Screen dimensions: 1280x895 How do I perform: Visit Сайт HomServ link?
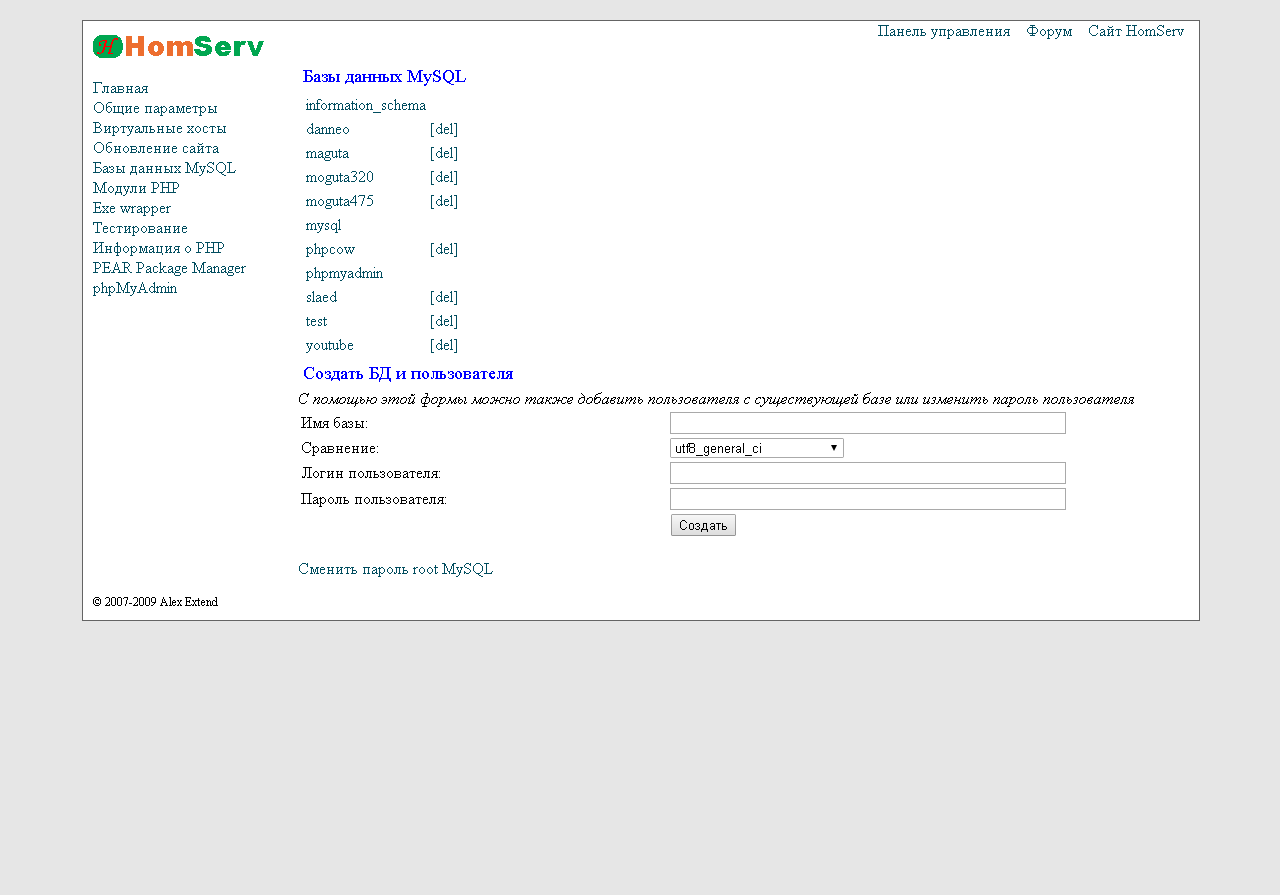[x=1136, y=32]
